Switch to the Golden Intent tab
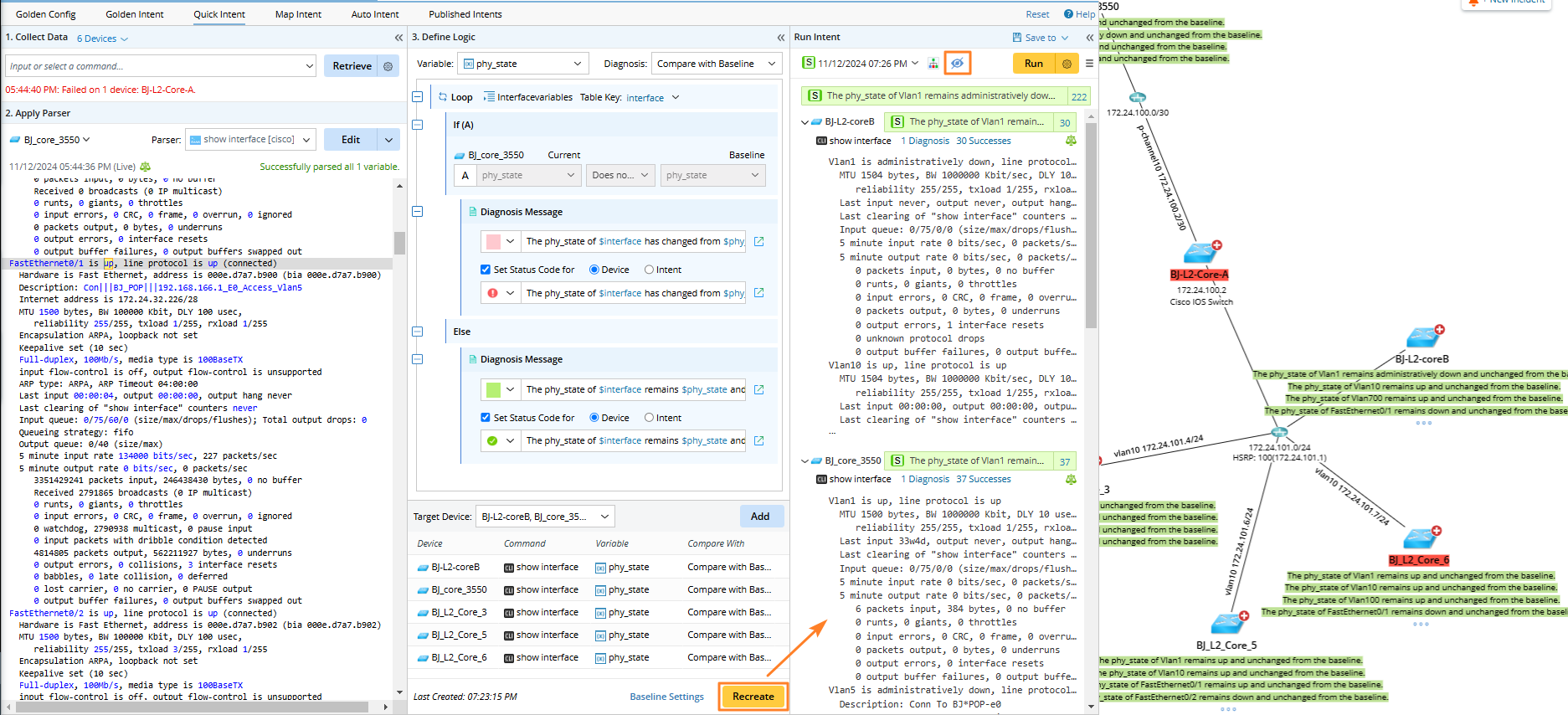 [134, 14]
